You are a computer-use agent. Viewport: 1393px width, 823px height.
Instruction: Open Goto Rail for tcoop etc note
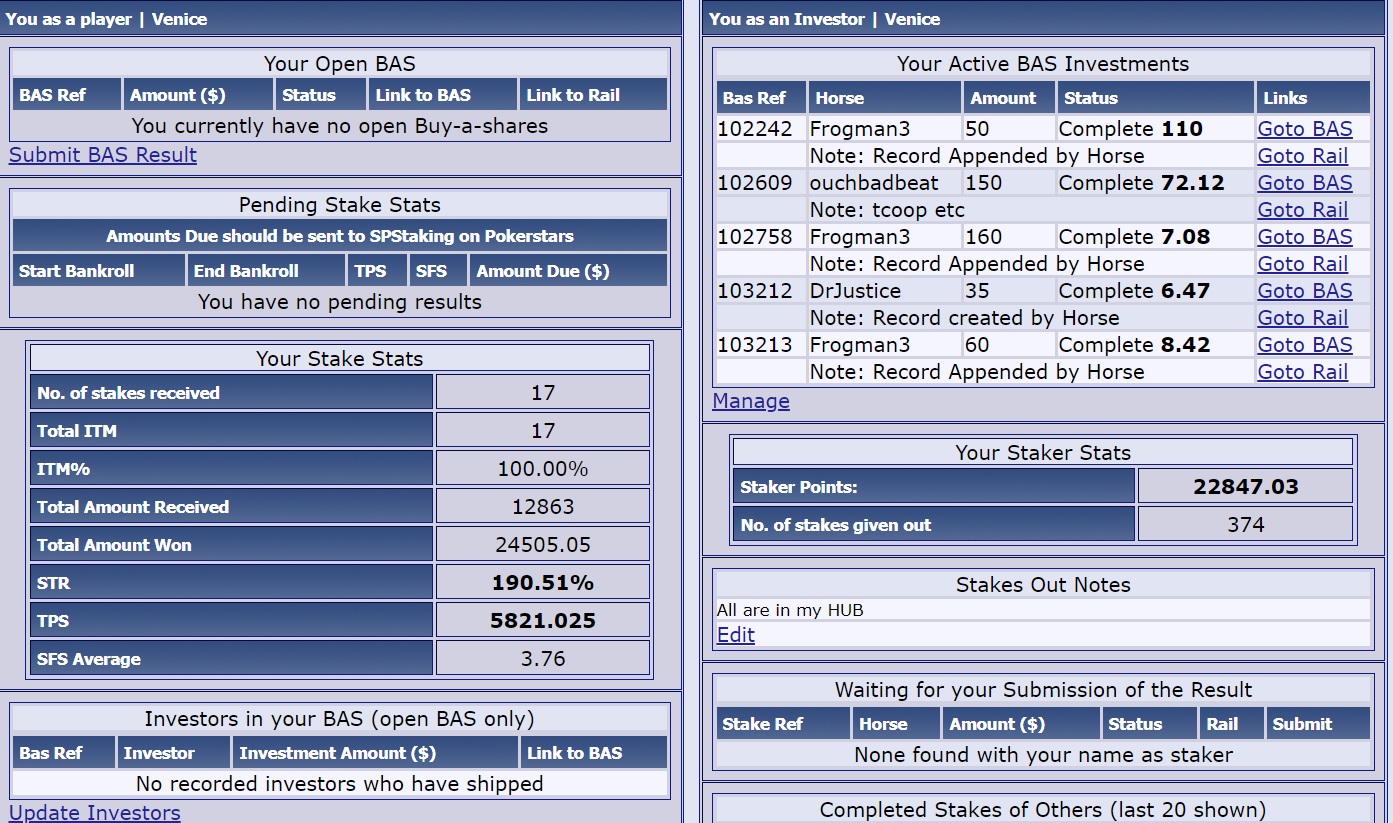1302,210
